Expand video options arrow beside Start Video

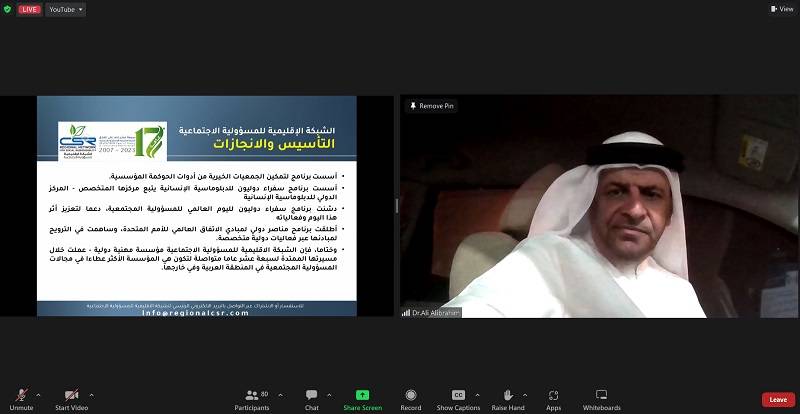pos(91,395)
